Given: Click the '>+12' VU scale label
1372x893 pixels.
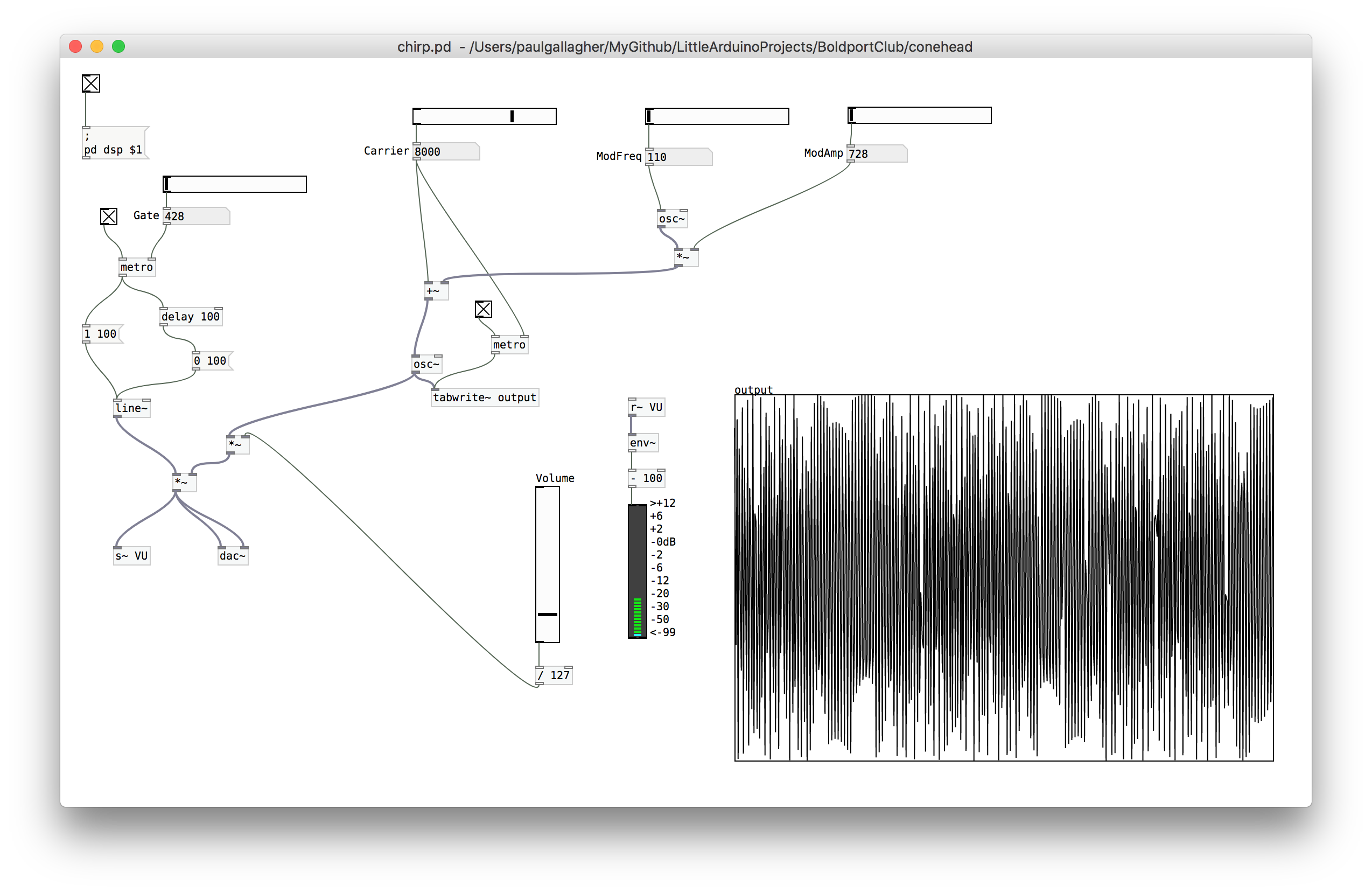Looking at the screenshot, I should tap(662, 503).
